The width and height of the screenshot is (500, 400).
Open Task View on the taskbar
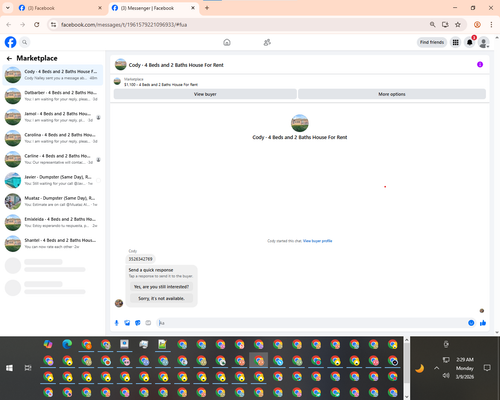click(x=28, y=368)
